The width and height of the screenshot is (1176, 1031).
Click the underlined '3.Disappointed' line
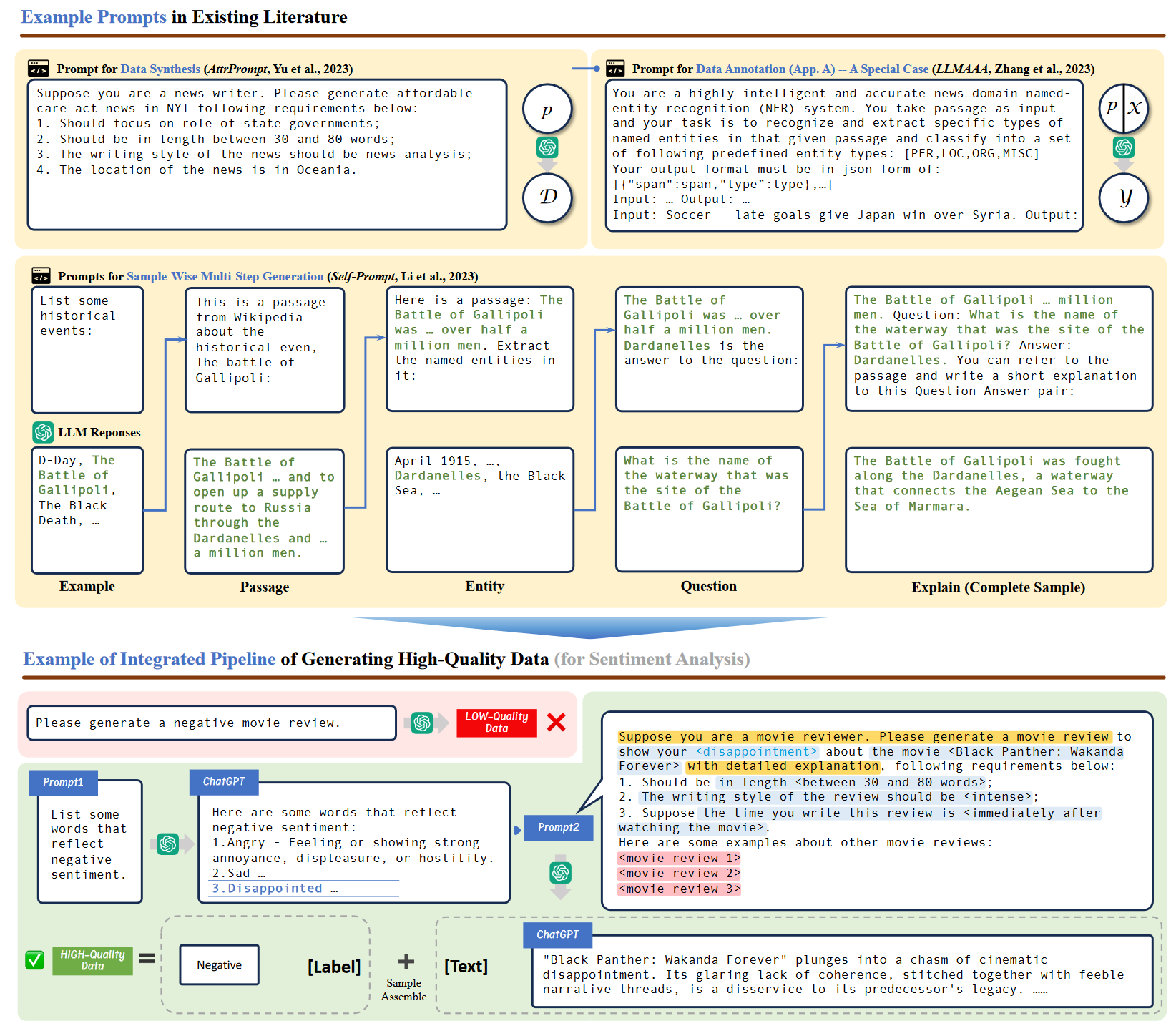tap(275, 889)
